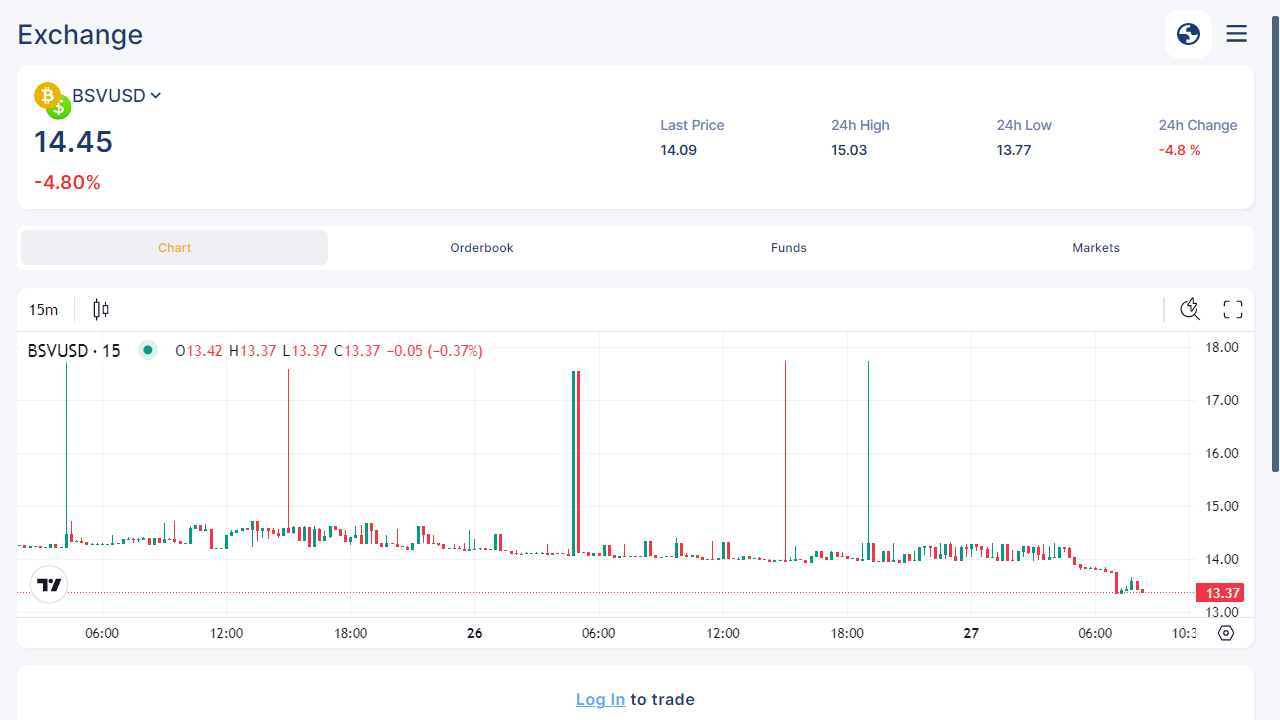
Task: Enter chart fullscreen mode
Action: (x=1233, y=309)
